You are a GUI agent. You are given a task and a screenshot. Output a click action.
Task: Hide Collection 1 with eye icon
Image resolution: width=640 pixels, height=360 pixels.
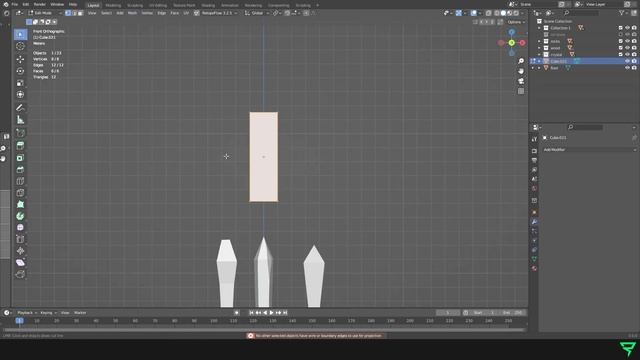[627, 28]
